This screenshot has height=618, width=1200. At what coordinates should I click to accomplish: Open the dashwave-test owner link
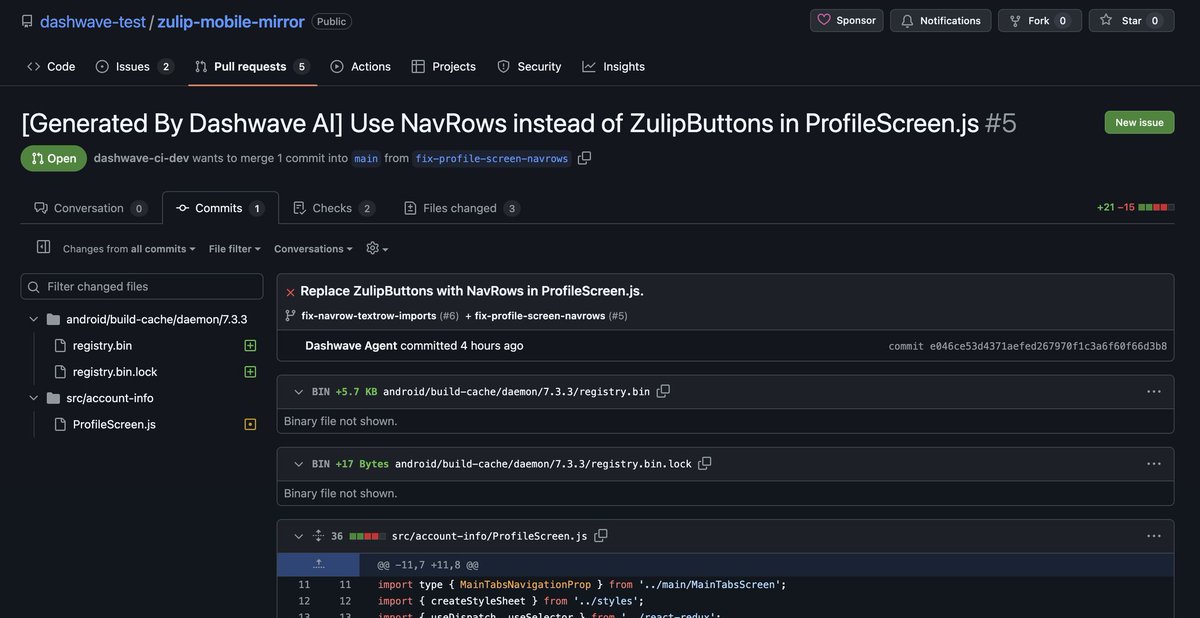click(x=93, y=21)
